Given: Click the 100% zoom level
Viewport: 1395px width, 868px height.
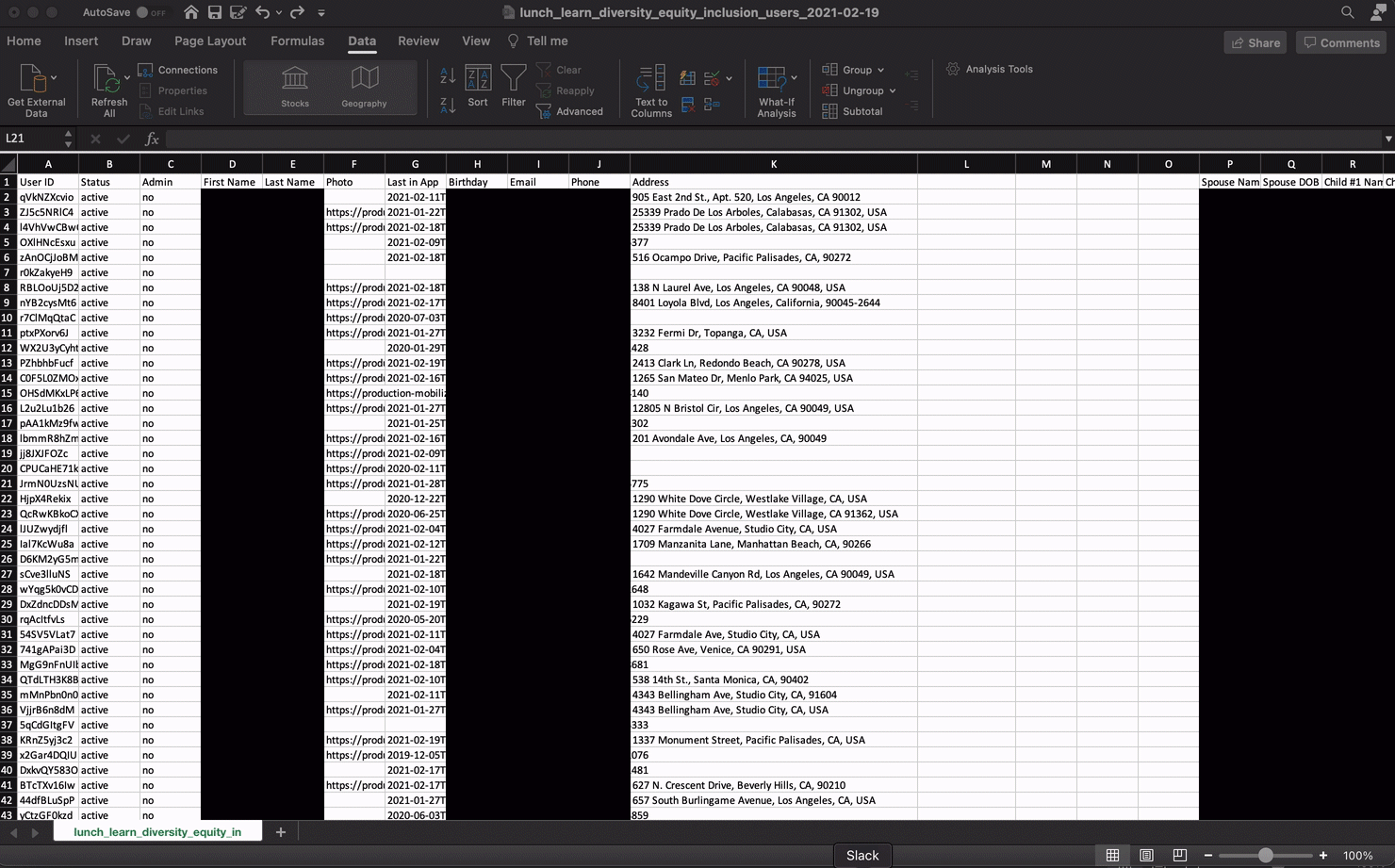Looking at the screenshot, I should click(1357, 856).
